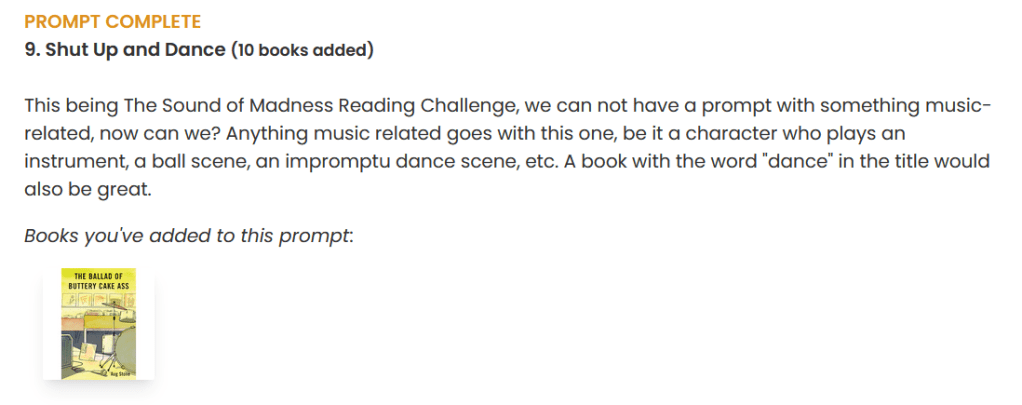Viewport: 1022px width, 405px height.
Task: Click the number "9." before the prompt title
Action: click(32, 50)
